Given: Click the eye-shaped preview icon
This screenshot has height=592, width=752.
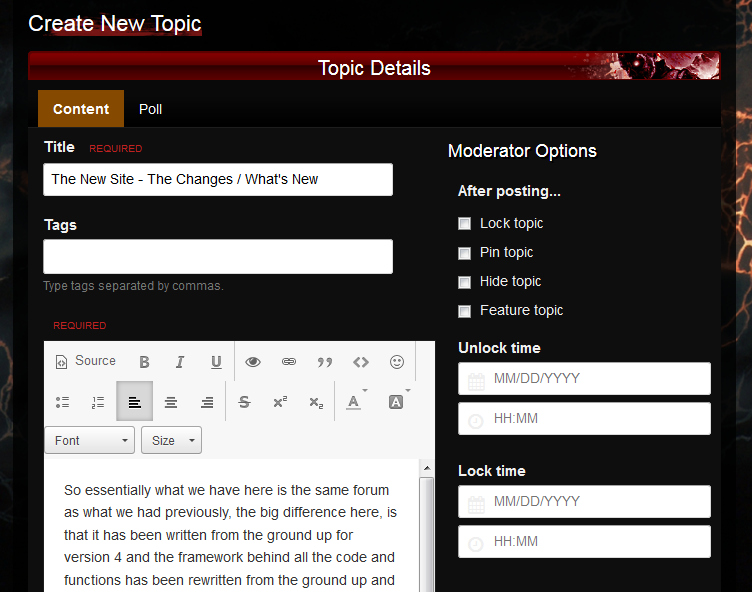Looking at the screenshot, I should point(253,362).
